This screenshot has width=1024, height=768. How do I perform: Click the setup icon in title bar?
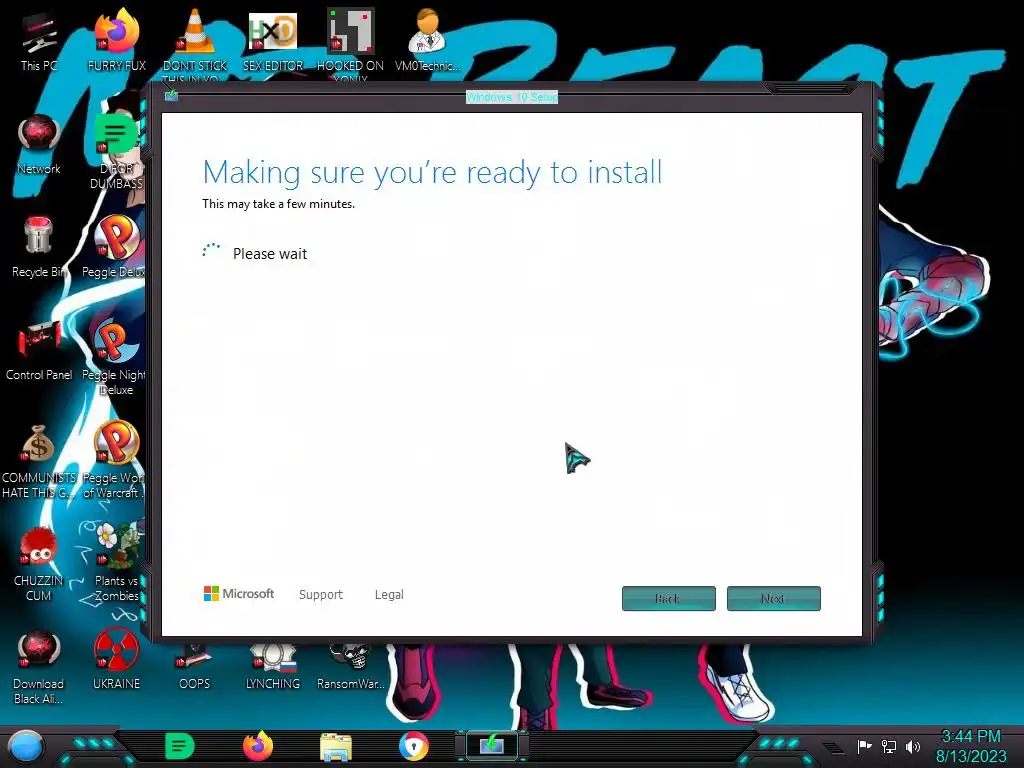point(171,96)
